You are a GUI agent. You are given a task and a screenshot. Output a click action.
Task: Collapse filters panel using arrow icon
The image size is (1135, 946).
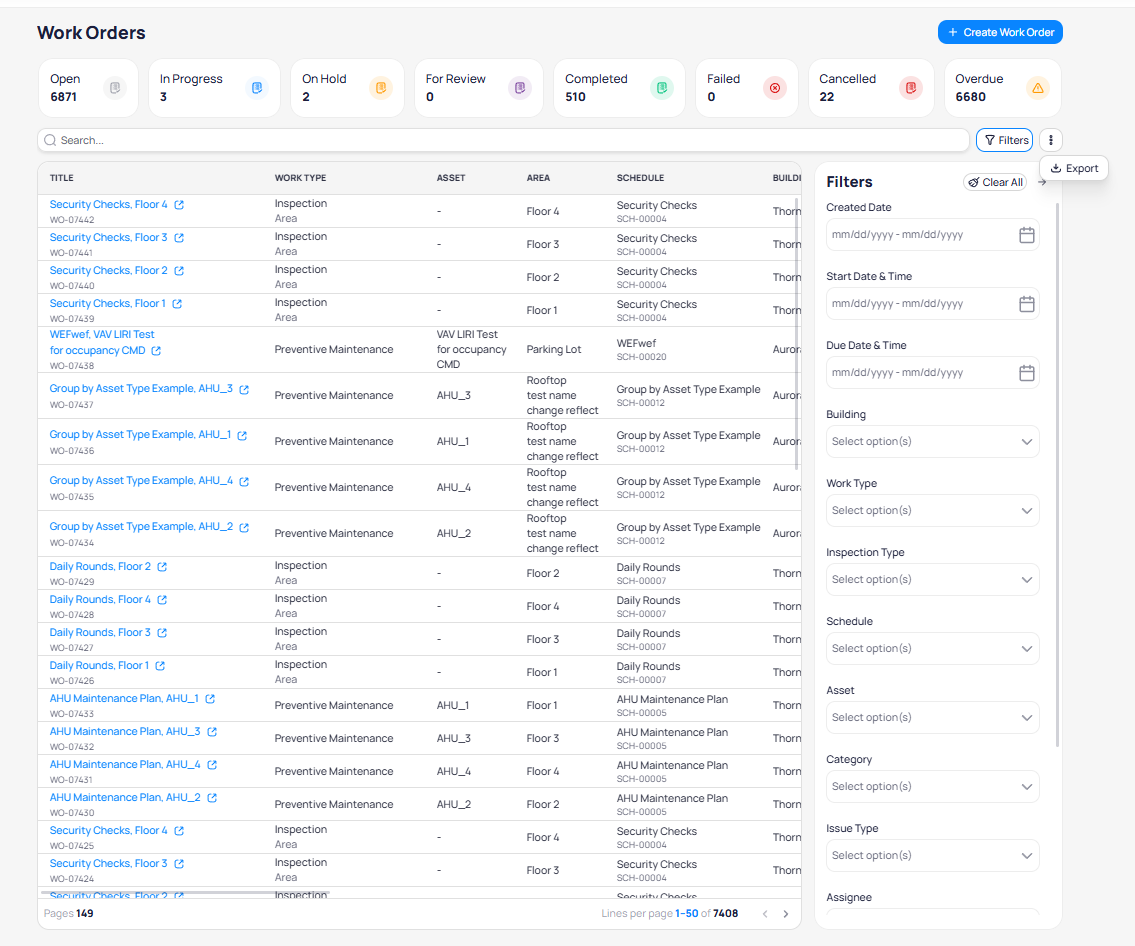click(1042, 182)
